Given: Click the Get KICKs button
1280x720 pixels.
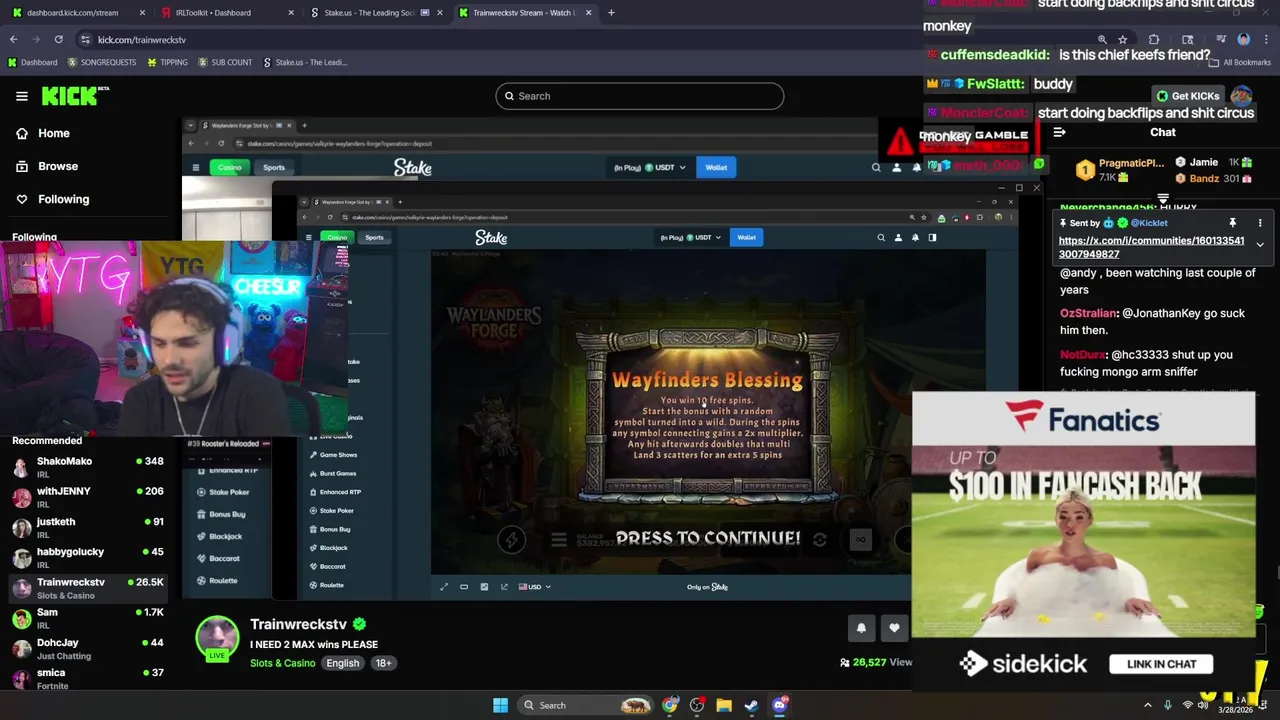Looking at the screenshot, I should tap(1187, 96).
